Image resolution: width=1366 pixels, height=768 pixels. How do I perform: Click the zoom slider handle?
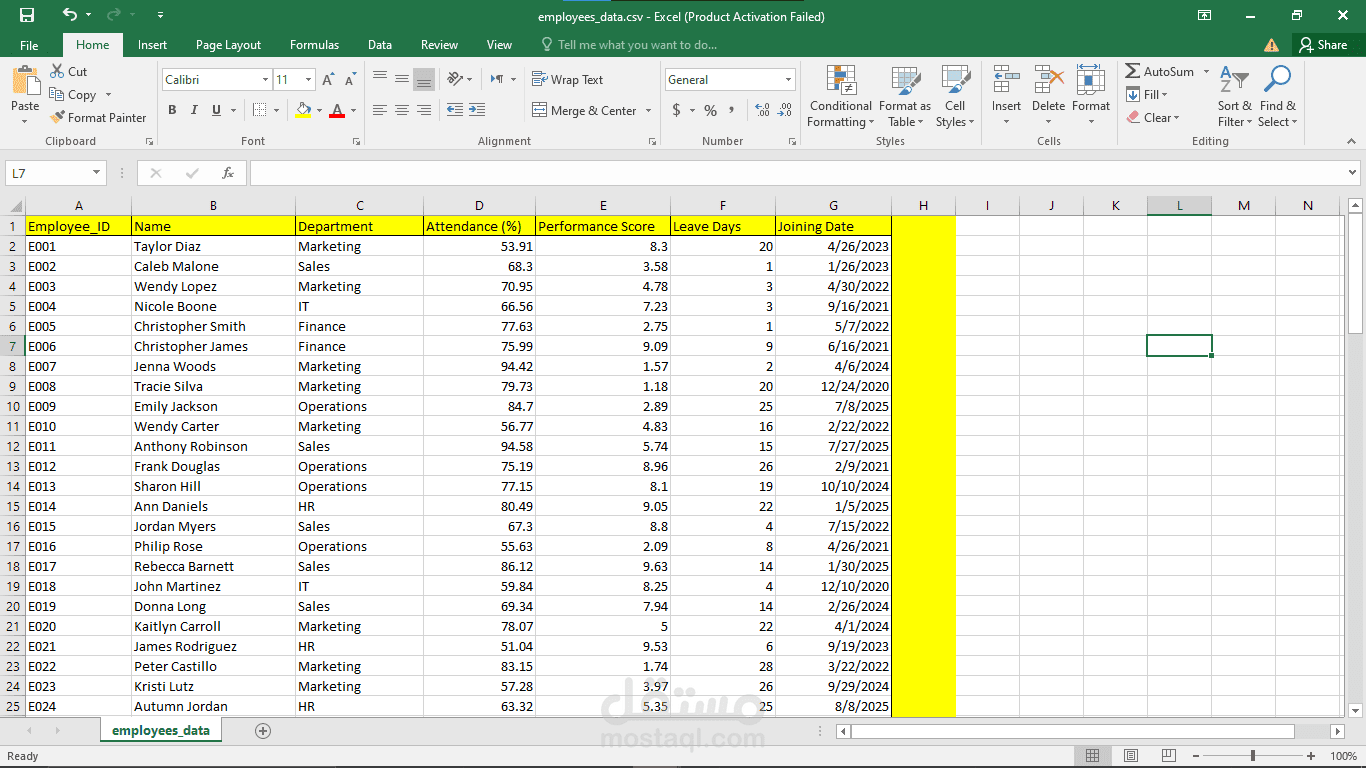(1253, 756)
